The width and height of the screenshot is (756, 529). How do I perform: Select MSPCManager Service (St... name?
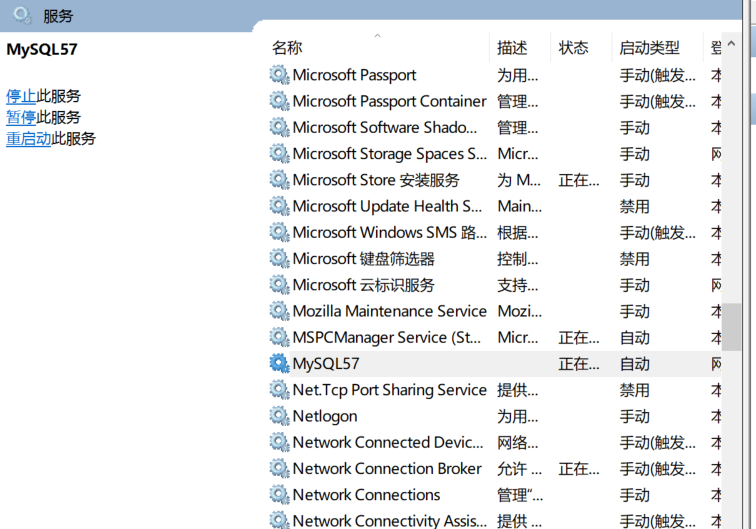pos(387,337)
